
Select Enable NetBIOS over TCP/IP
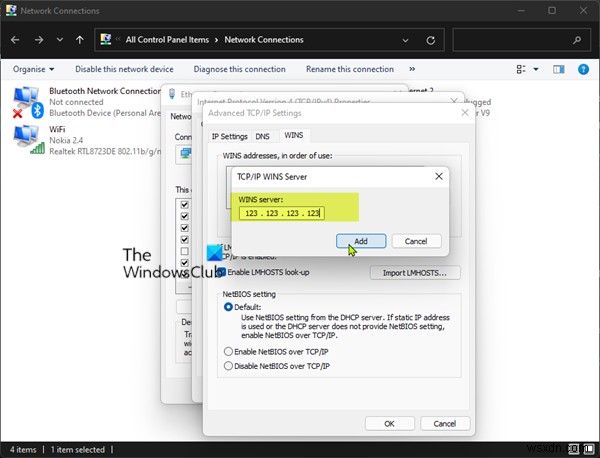tap(229, 352)
